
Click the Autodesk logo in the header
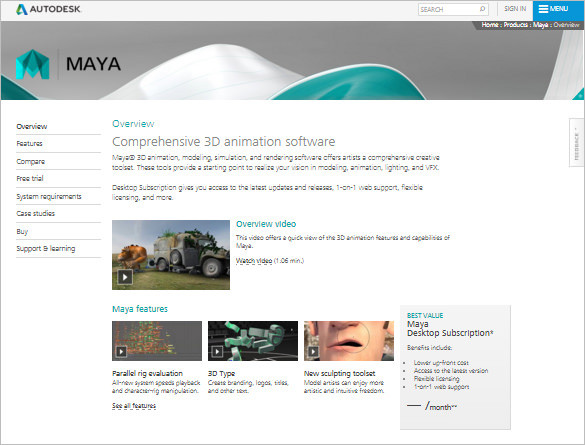coord(49,9)
